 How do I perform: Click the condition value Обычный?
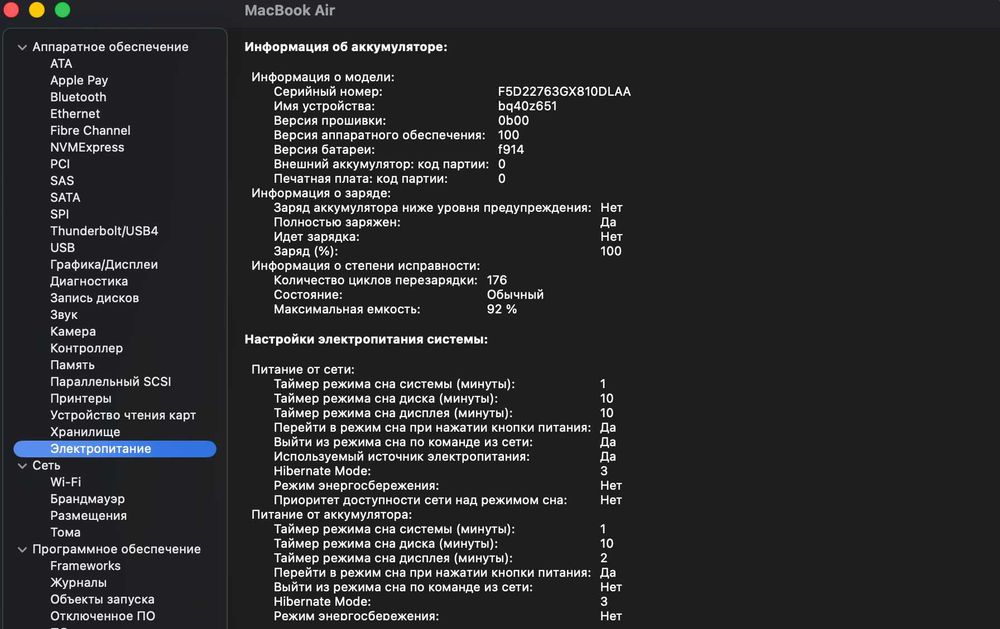point(515,295)
